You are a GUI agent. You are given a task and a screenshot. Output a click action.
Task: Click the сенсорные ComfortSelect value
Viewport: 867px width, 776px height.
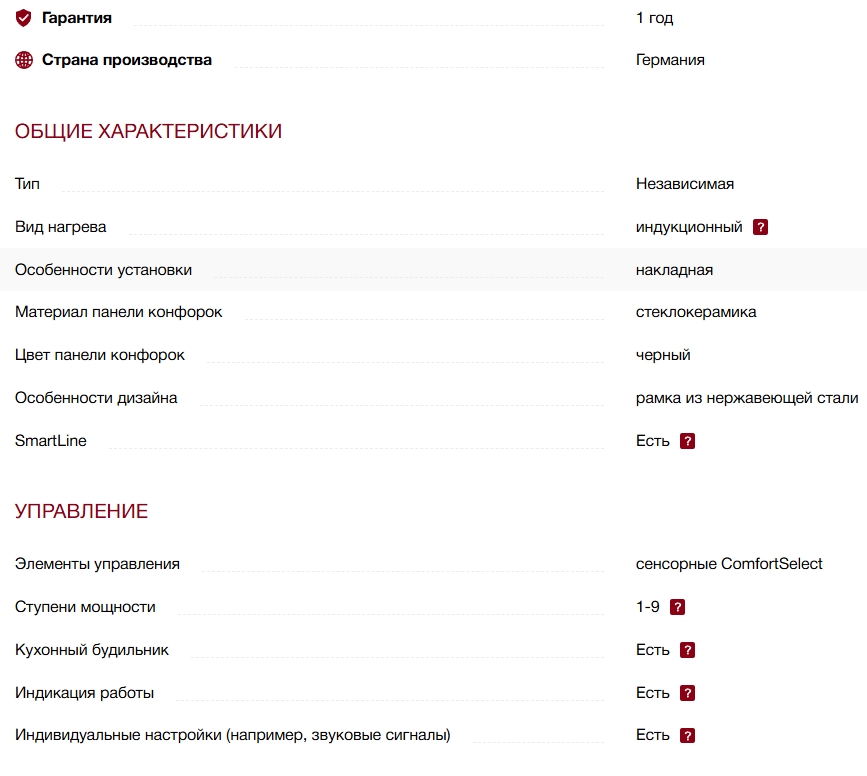tap(729, 564)
